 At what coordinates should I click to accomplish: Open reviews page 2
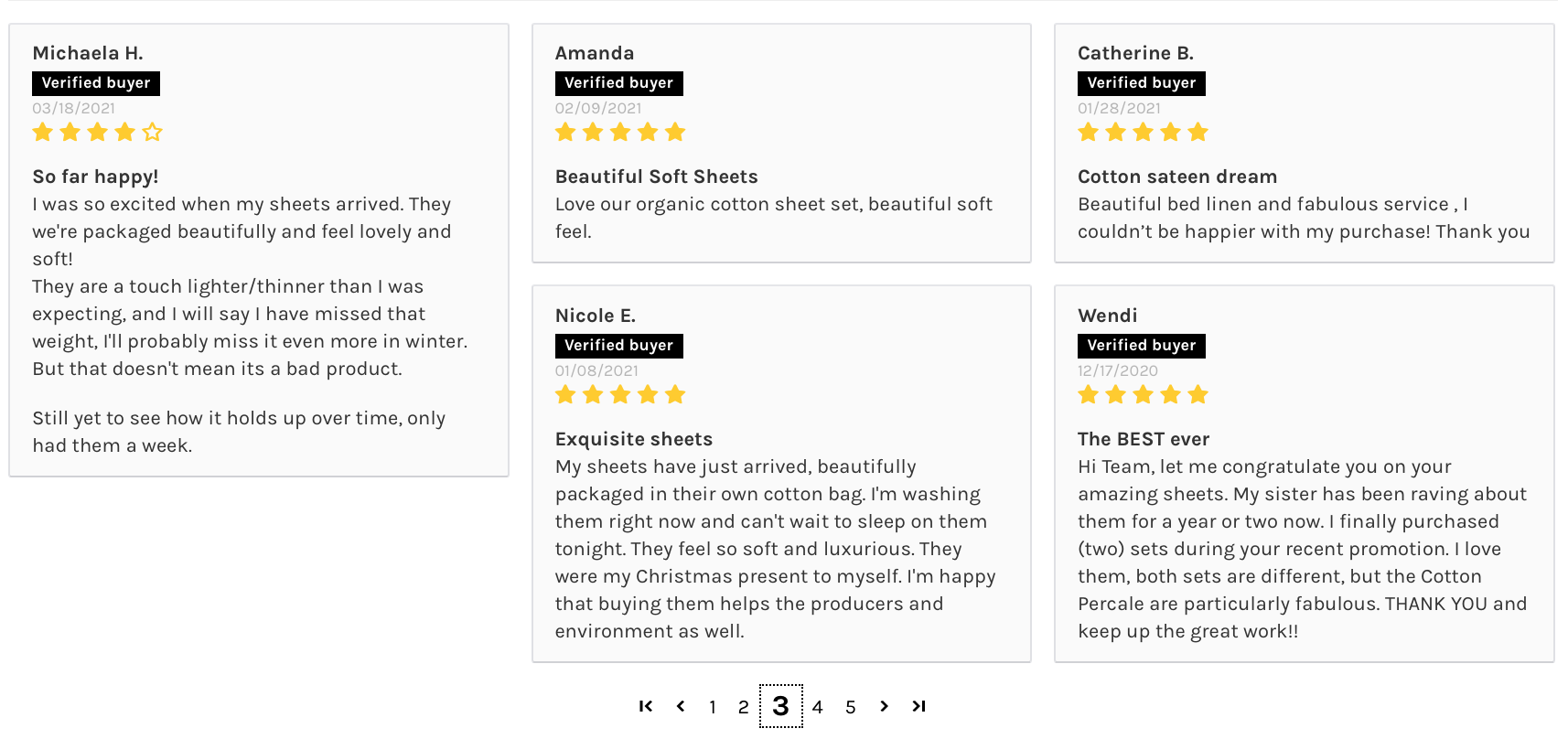744,707
